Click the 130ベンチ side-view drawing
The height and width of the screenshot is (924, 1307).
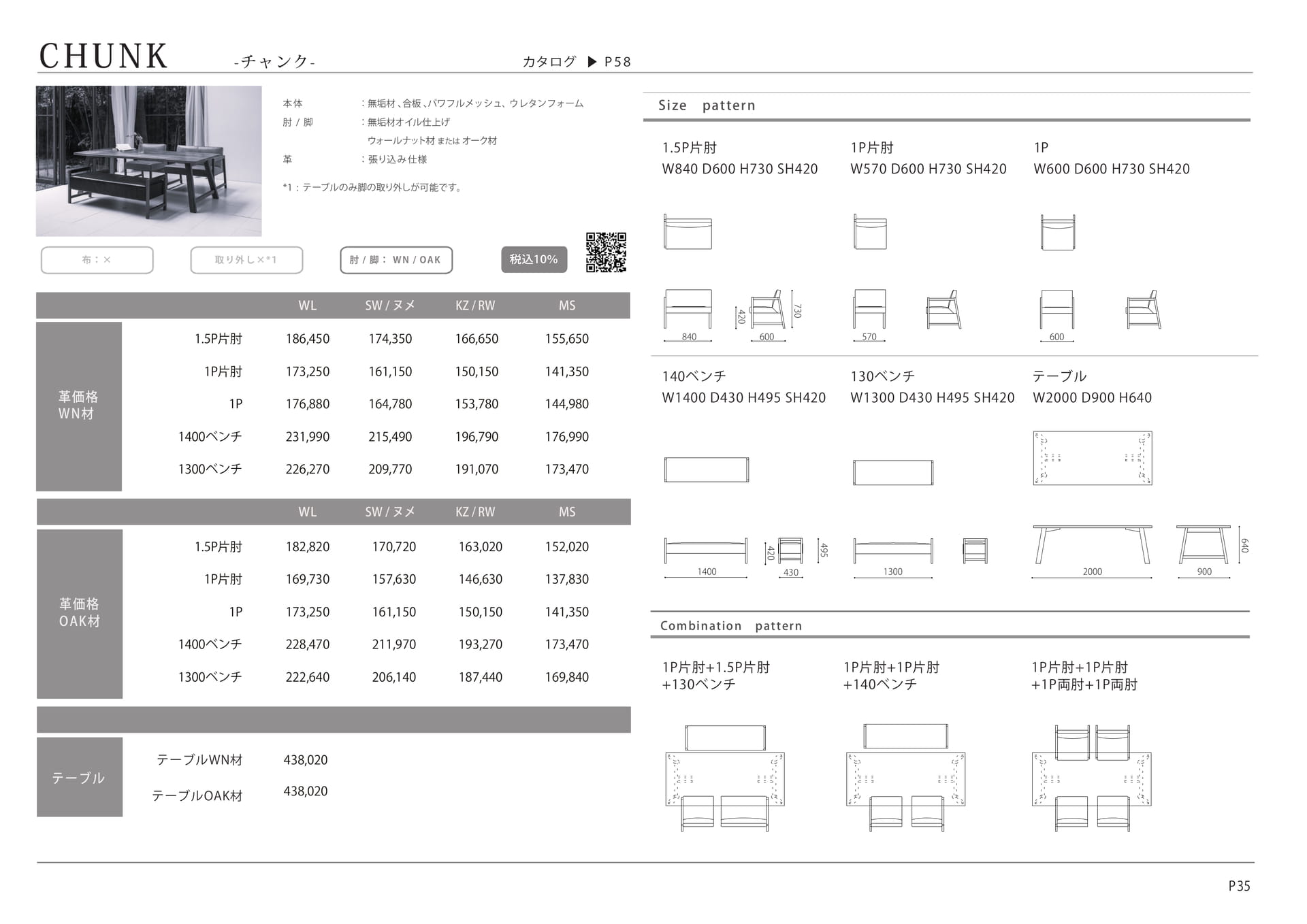[975, 550]
